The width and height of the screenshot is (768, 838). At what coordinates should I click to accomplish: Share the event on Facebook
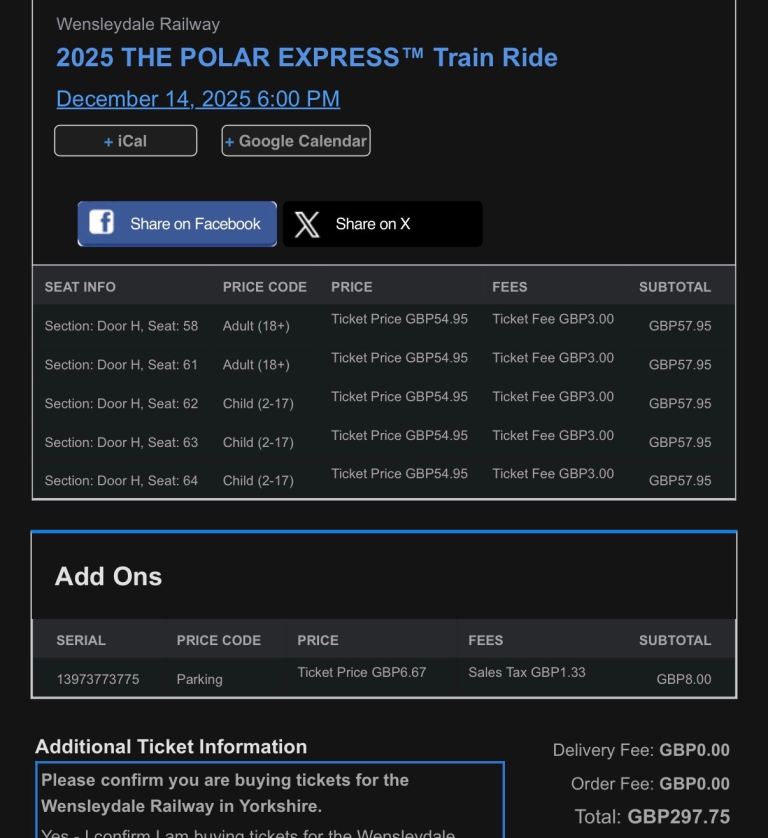pyautogui.click(x=177, y=223)
